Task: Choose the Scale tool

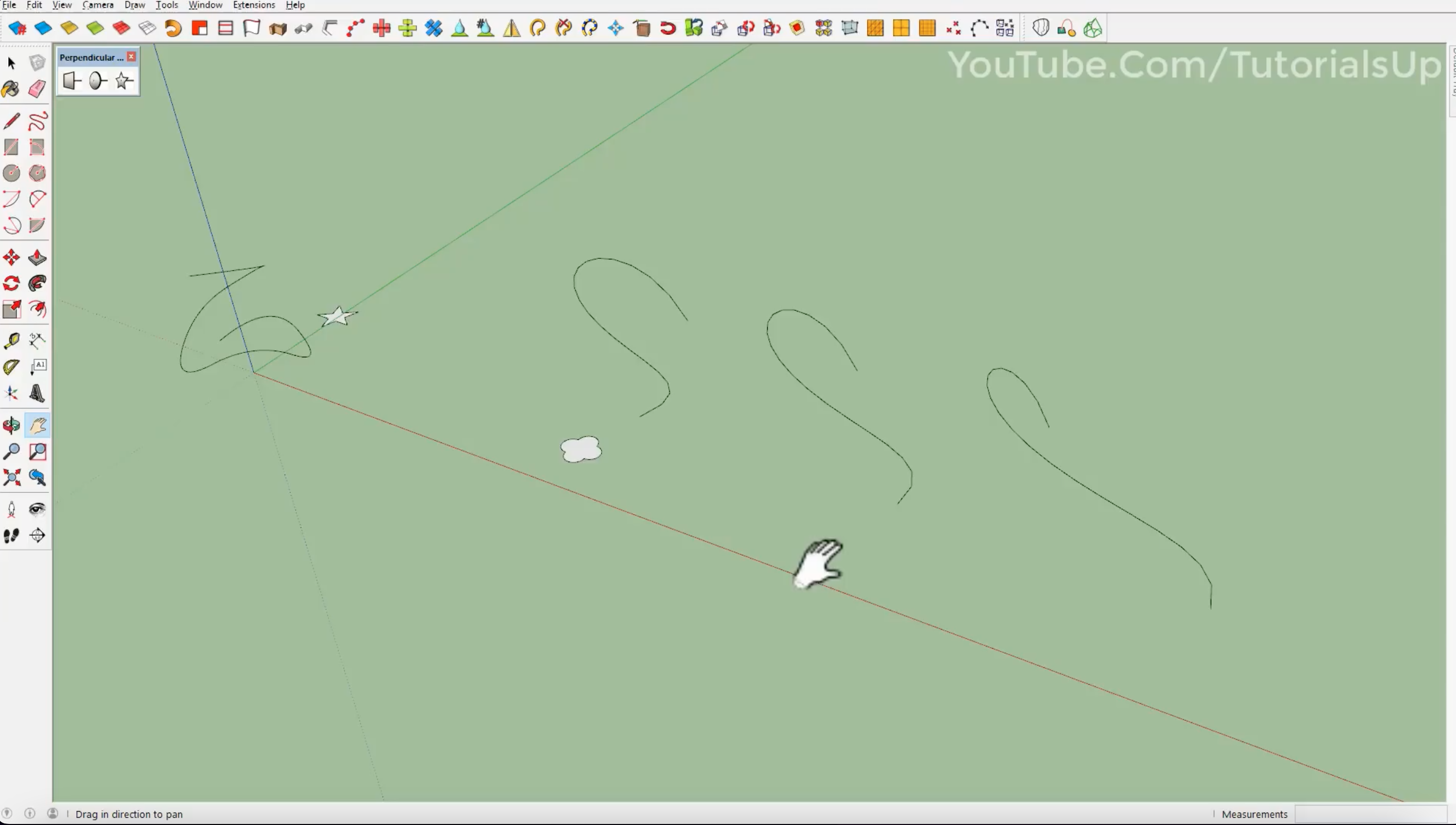Action: [11, 309]
